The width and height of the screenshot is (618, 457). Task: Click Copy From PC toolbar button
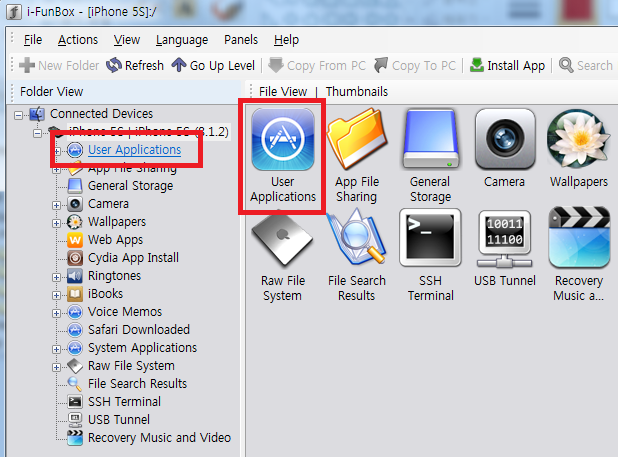[317, 65]
